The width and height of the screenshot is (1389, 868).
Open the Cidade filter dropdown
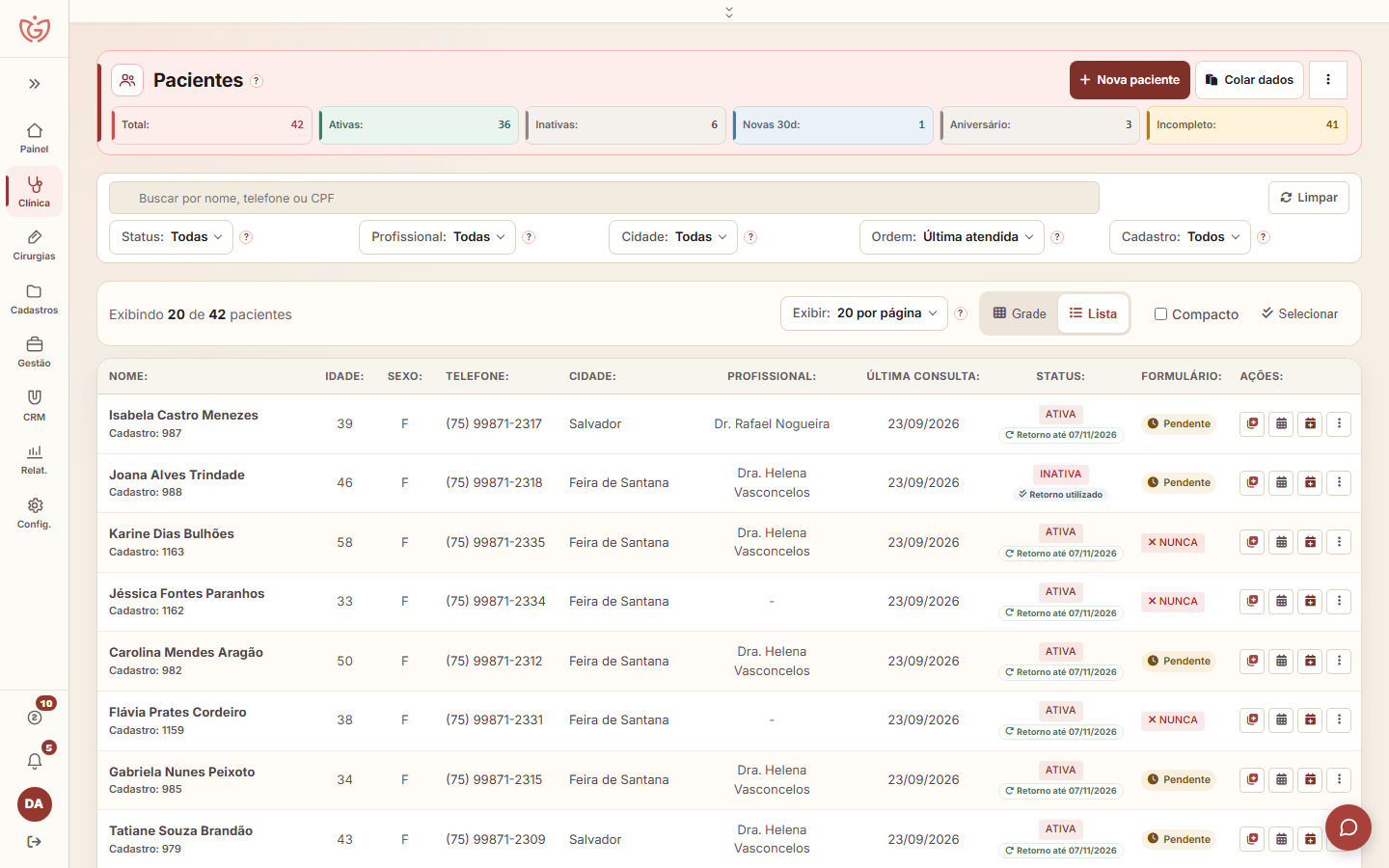(673, 237)
